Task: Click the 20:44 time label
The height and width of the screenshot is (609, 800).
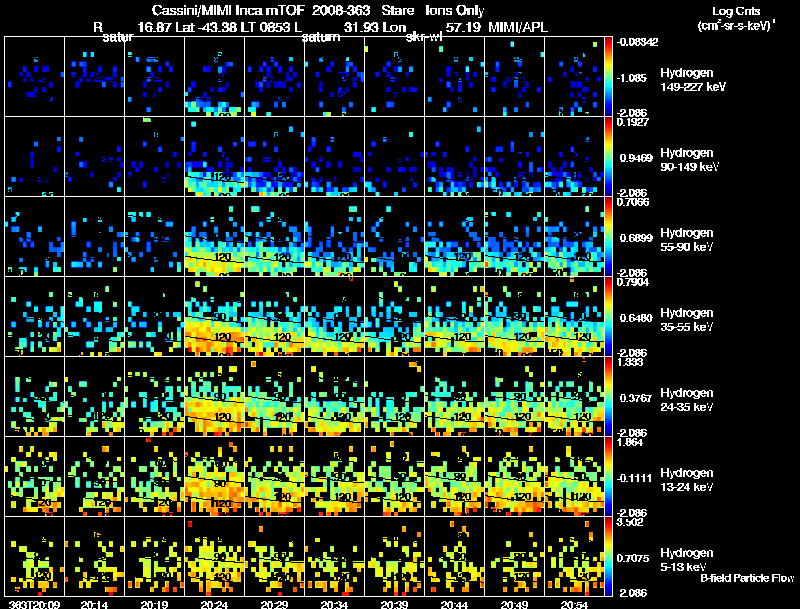Action: click(454, 605)
